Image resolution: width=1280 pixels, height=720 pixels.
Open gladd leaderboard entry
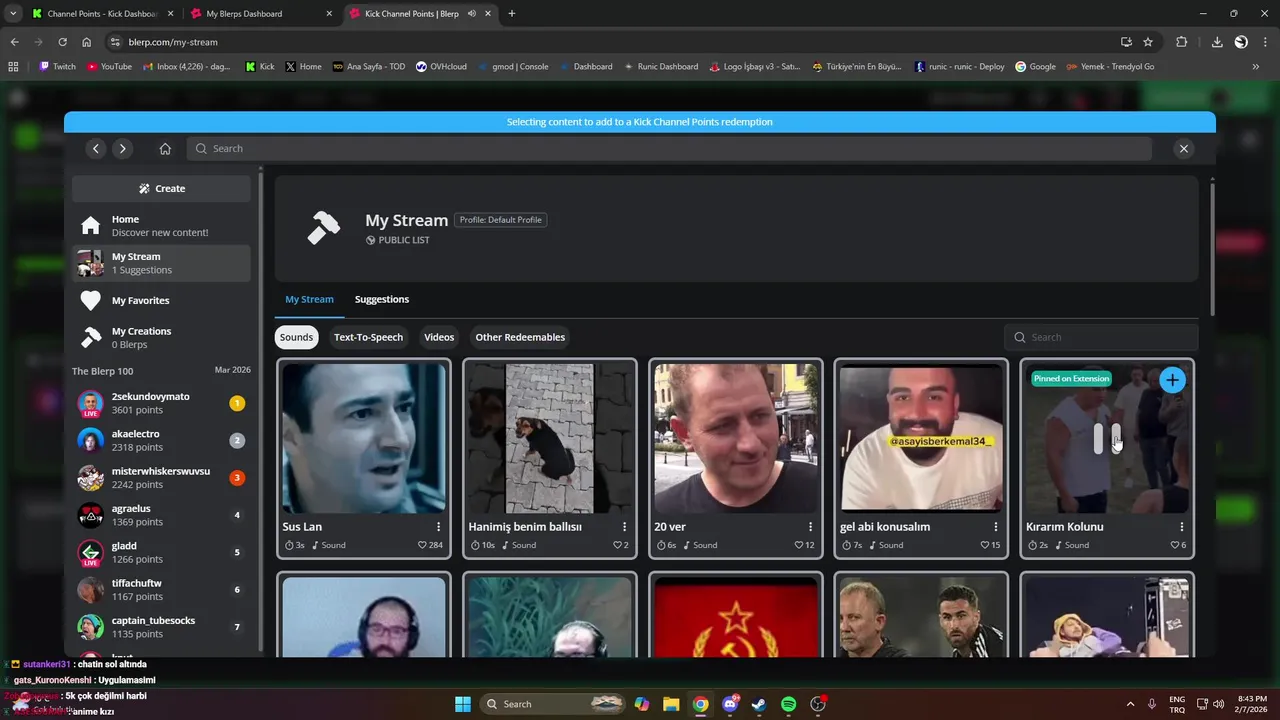point(161,552)
